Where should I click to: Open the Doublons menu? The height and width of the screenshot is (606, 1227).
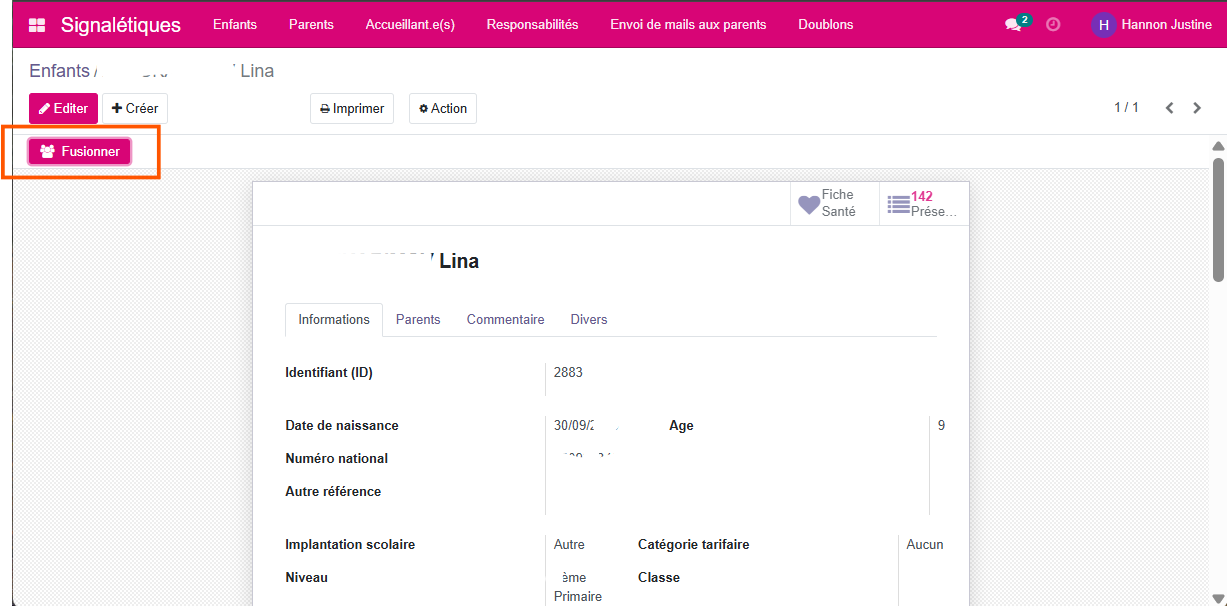[x=826, y=24]
